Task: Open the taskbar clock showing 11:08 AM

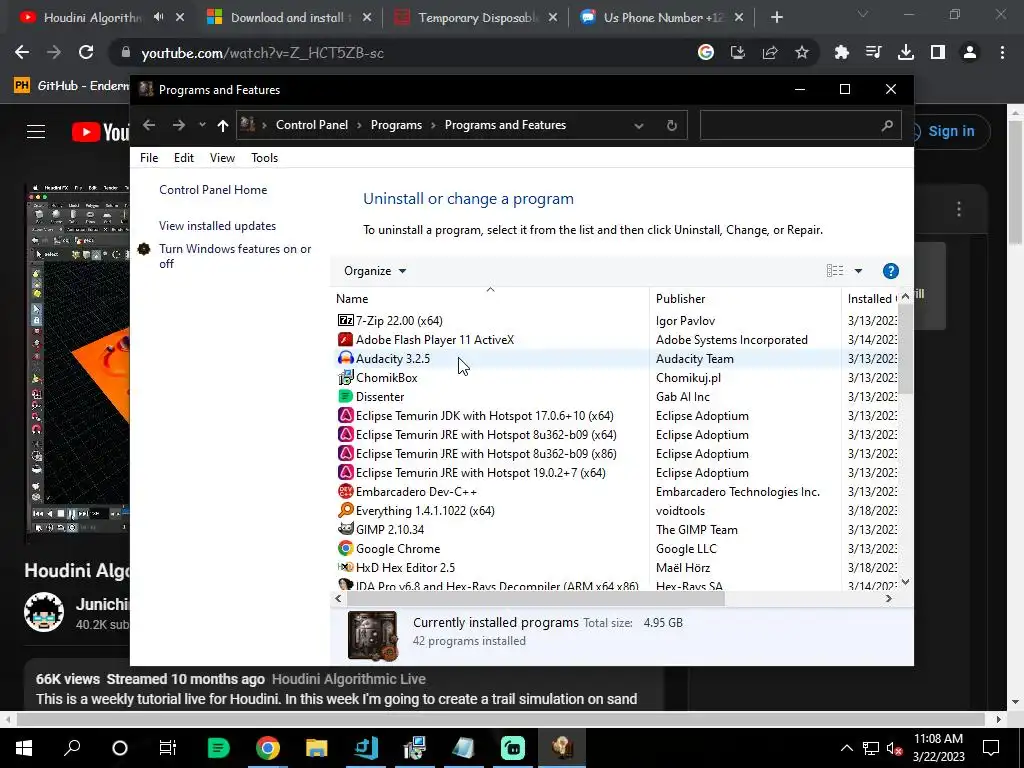Action: click(938, 748)
